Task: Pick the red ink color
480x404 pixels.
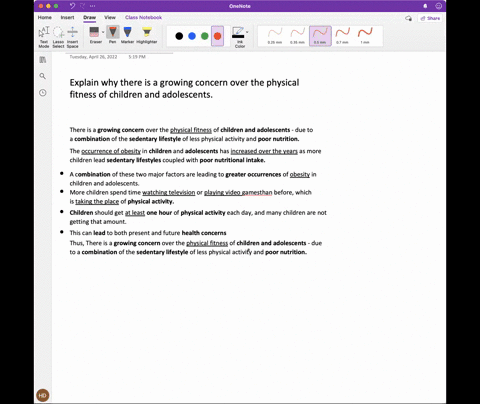Action: click(217, 36)
